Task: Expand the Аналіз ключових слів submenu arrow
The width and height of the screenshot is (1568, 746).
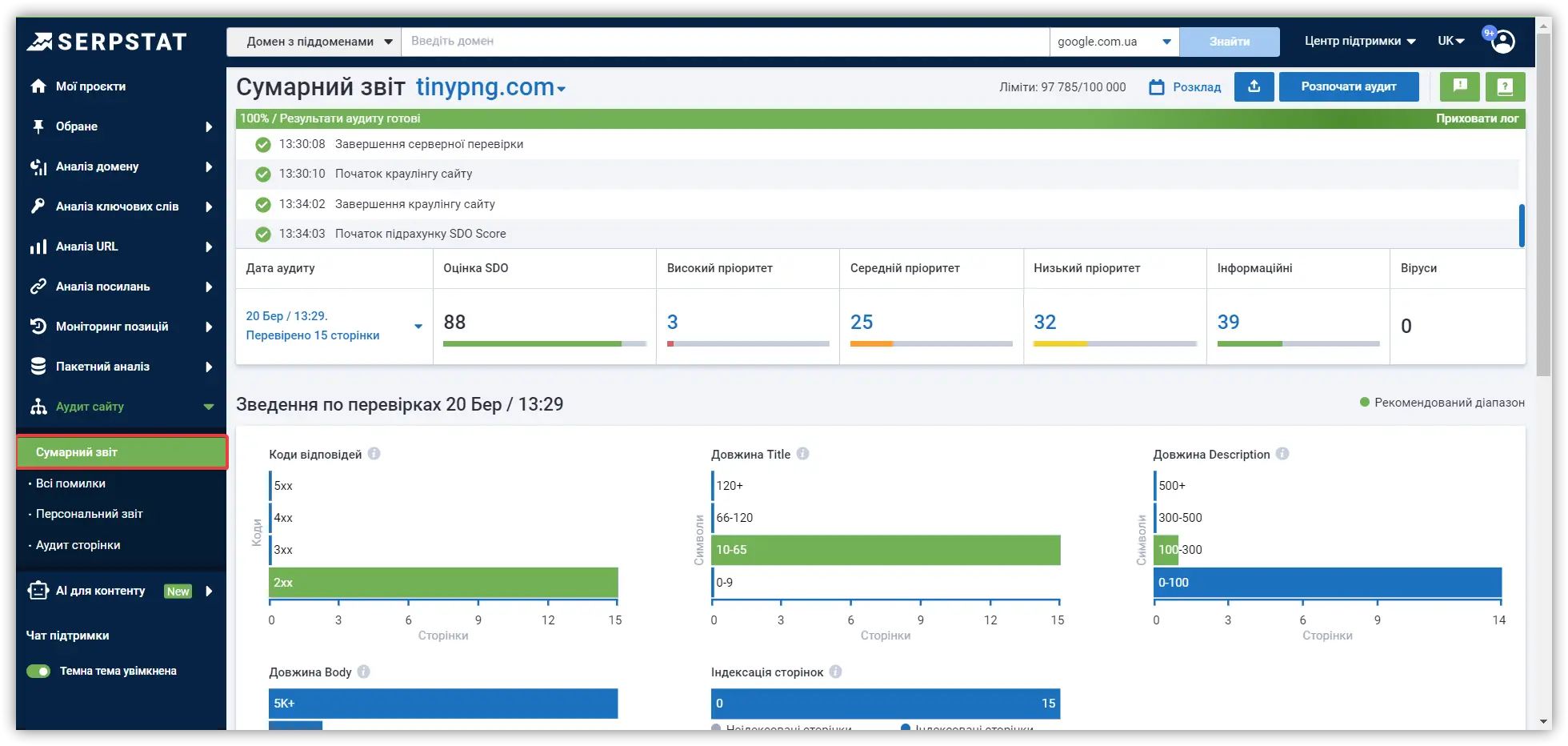Action: [x=209, y=207]
